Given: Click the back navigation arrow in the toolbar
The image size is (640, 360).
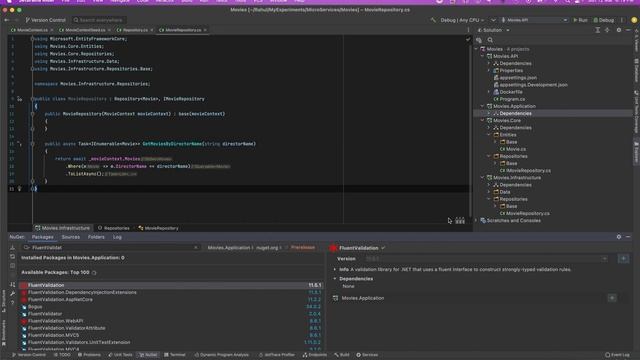Looking at the screenshot, I should (7, 20).
